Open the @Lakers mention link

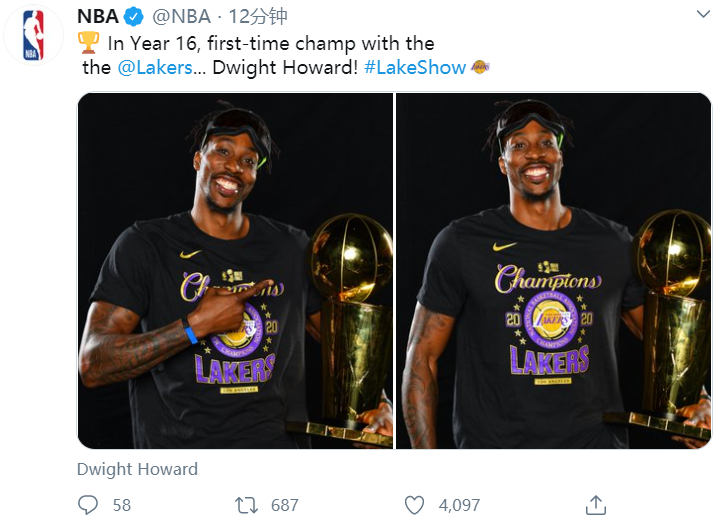click(x=153, y=68)
